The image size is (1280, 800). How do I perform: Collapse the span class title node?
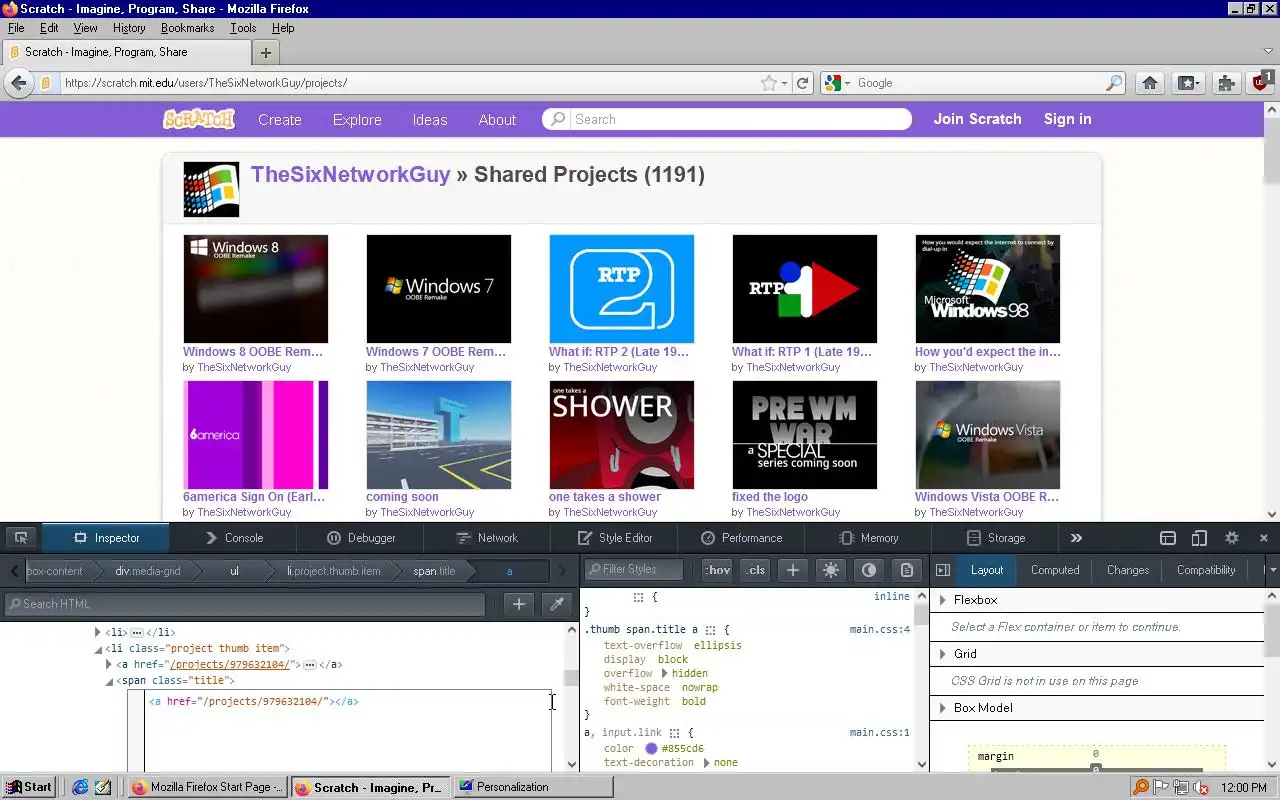point(109,681)
